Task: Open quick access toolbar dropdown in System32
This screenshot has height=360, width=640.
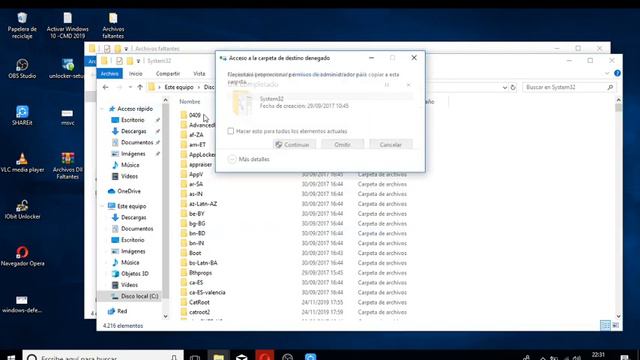Action: coord(138,61)
